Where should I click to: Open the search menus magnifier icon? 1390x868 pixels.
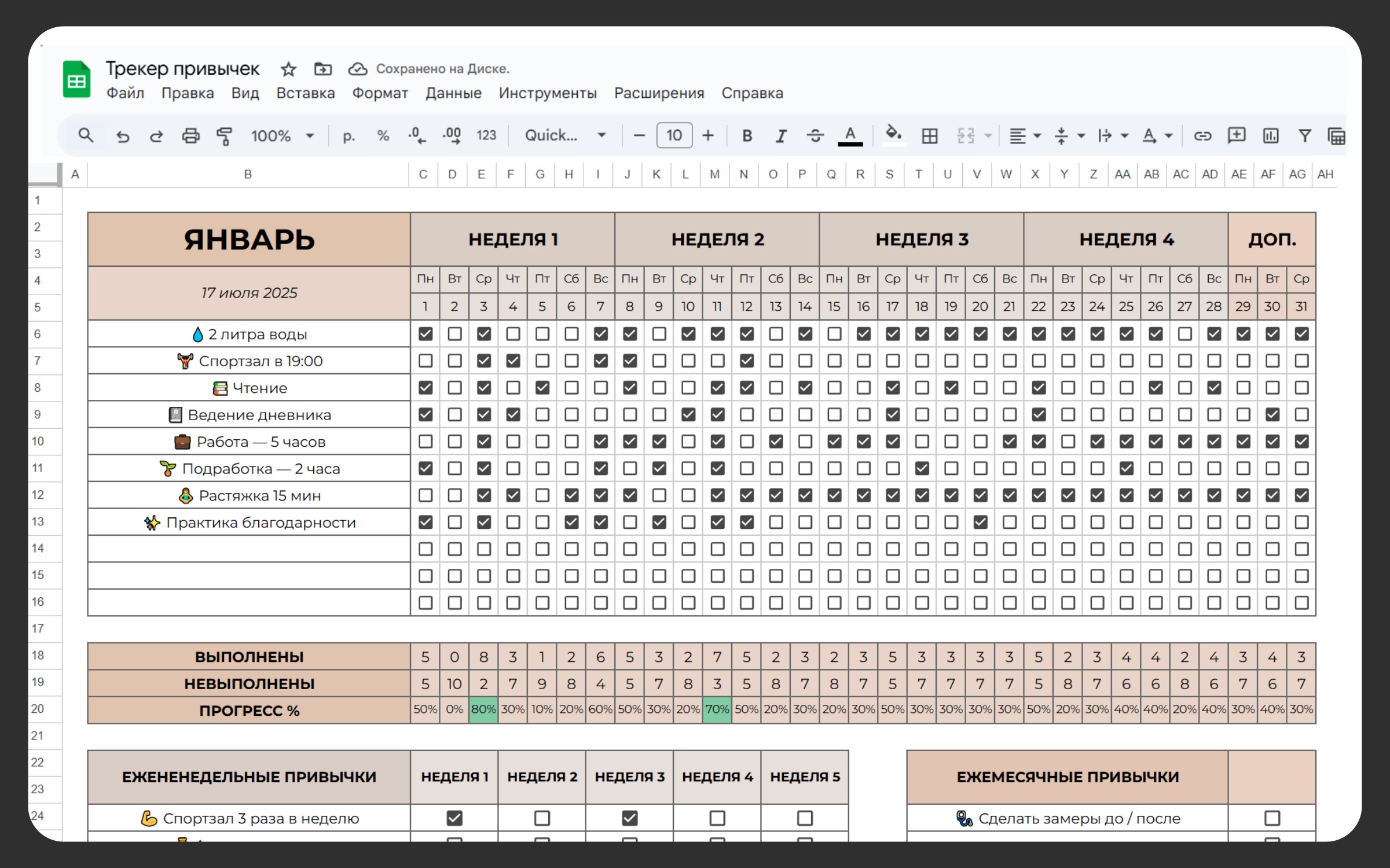pyautogui.click(x=86, y=136)
